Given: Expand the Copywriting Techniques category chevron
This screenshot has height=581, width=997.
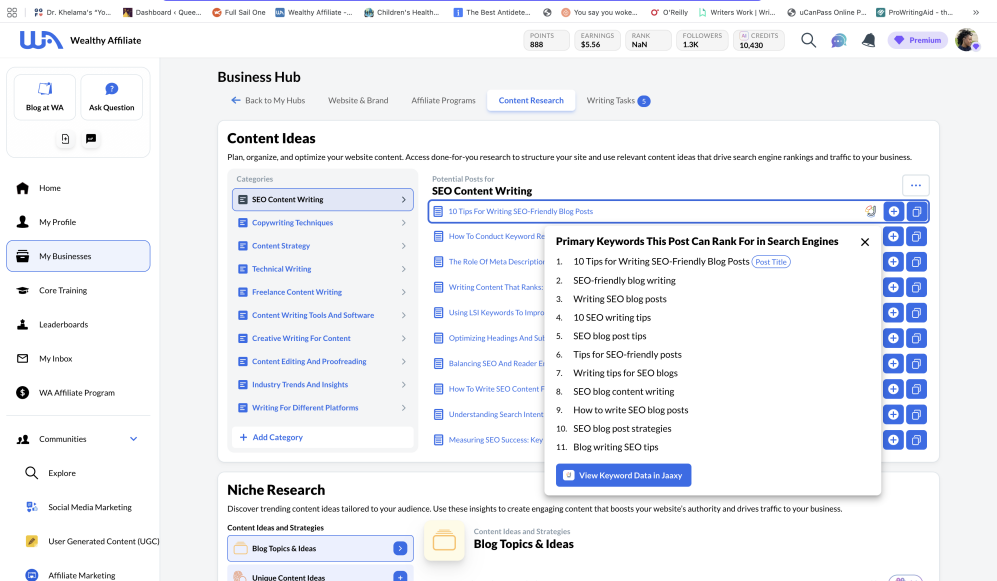Looking at the screenshot, I should (x=404, y=223).
